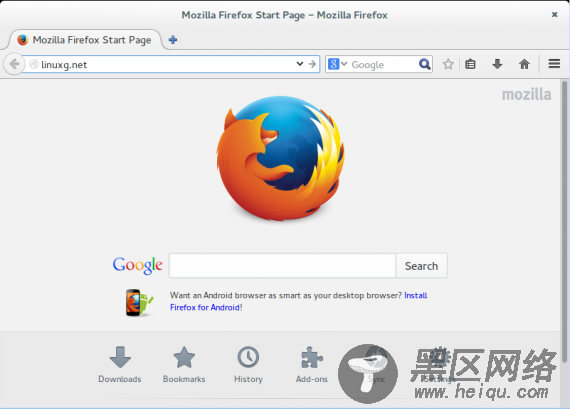Open the hamburger menu button
This screenshot has width=570, height=409.
click(x=554, y=64)
